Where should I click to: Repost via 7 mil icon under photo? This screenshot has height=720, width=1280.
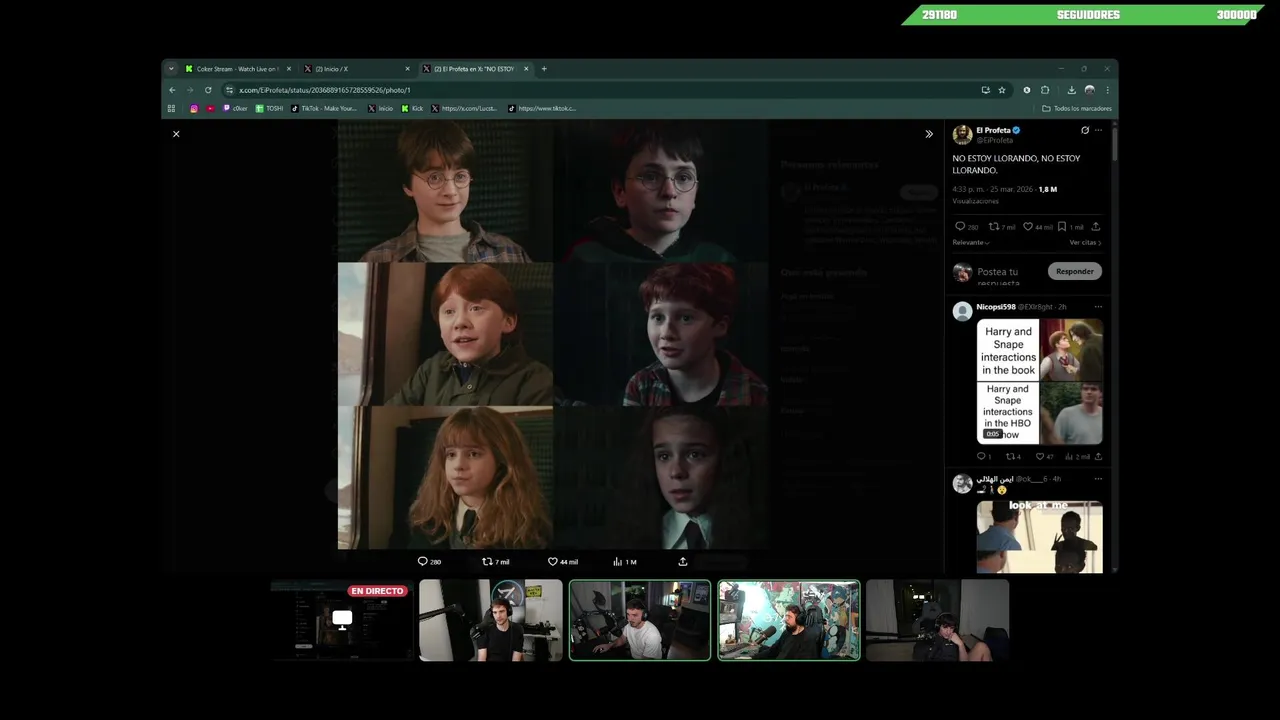495,562
